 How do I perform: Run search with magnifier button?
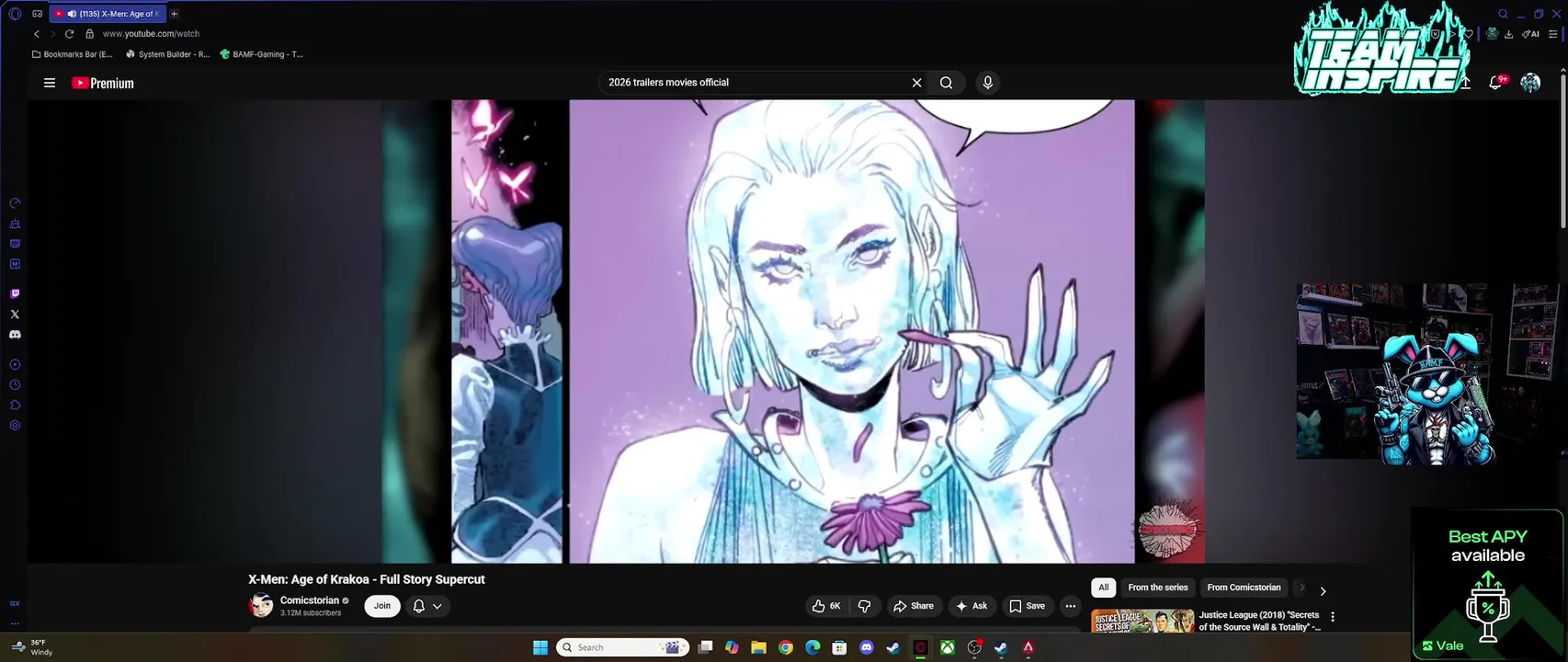click(x=946, y=83)
